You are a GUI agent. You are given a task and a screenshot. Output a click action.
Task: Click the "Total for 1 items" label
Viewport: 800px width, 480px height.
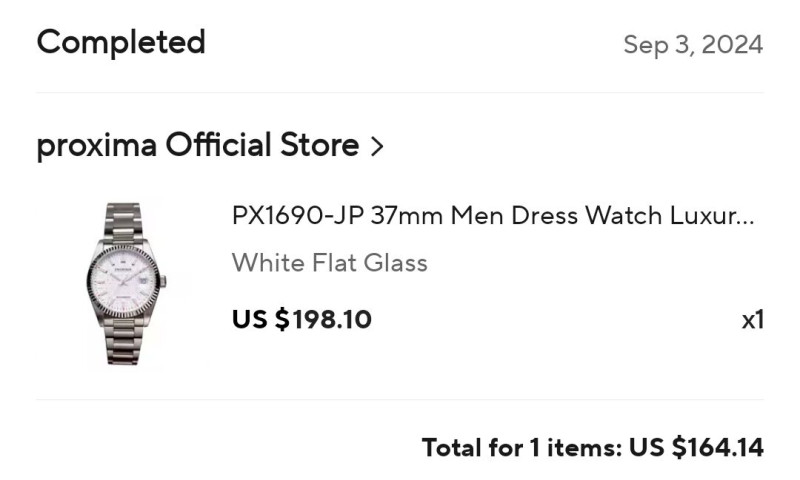point(520,447)
